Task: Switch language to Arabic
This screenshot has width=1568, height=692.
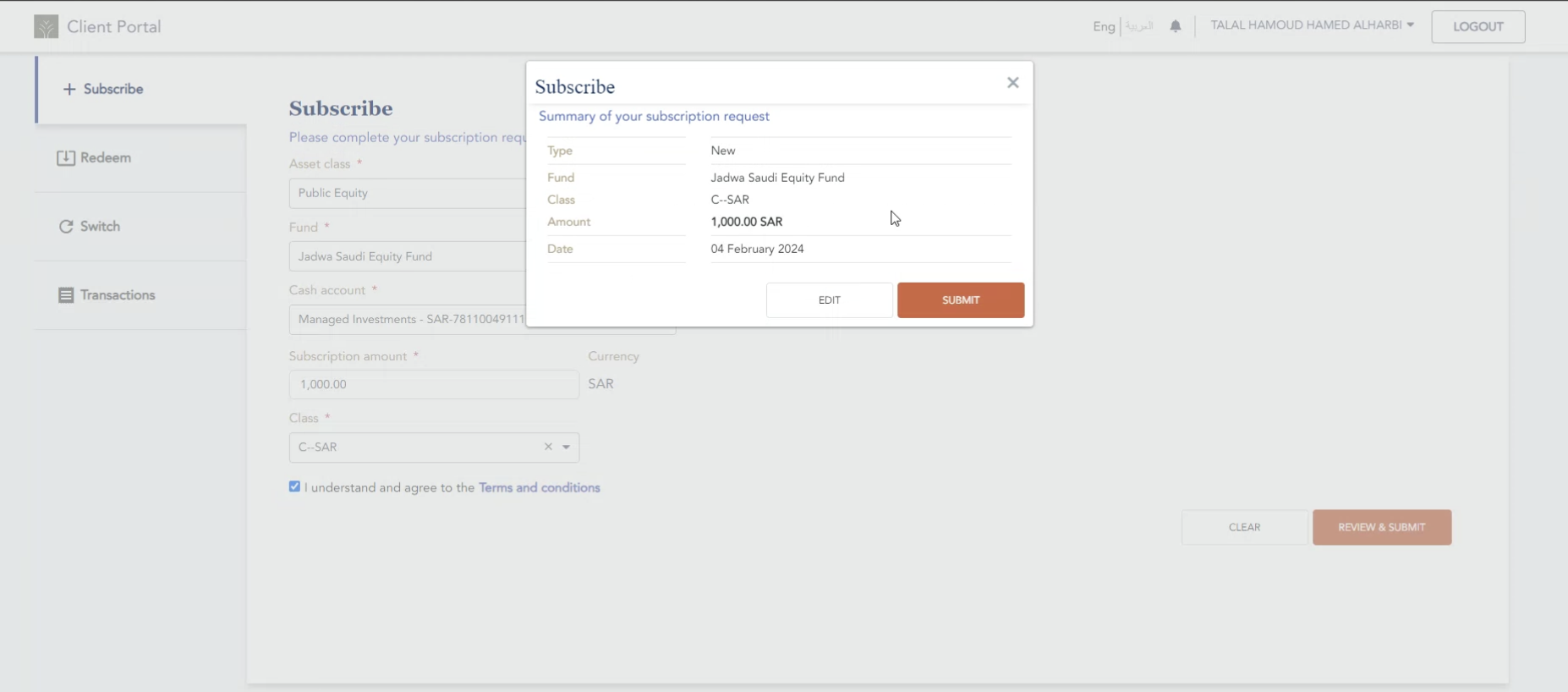Action: (x=1139, y=26)
